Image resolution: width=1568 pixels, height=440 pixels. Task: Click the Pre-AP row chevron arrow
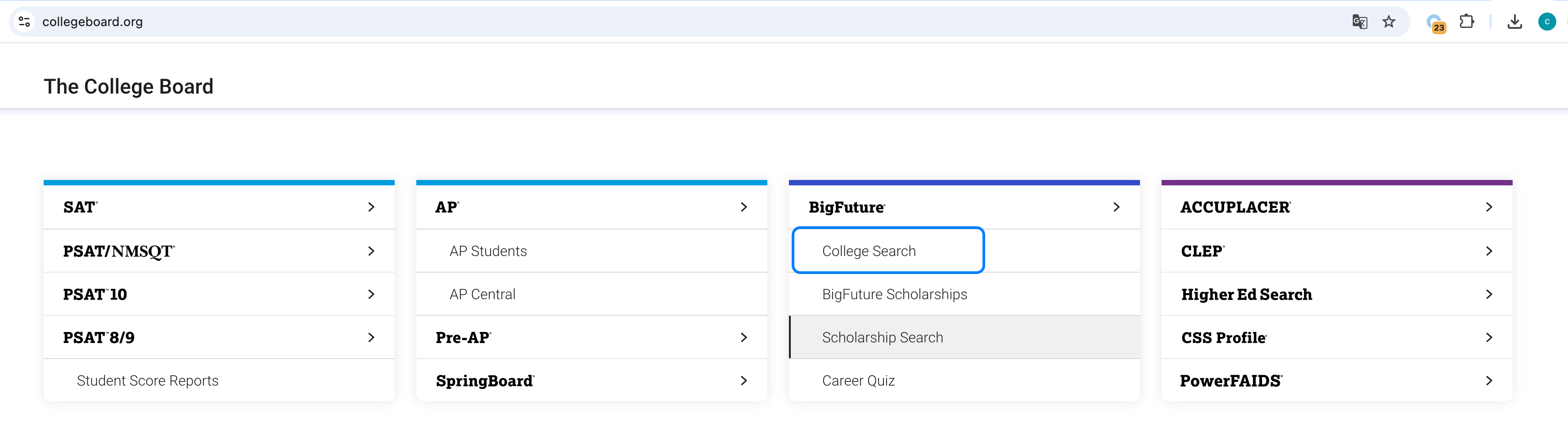point(744,337)
